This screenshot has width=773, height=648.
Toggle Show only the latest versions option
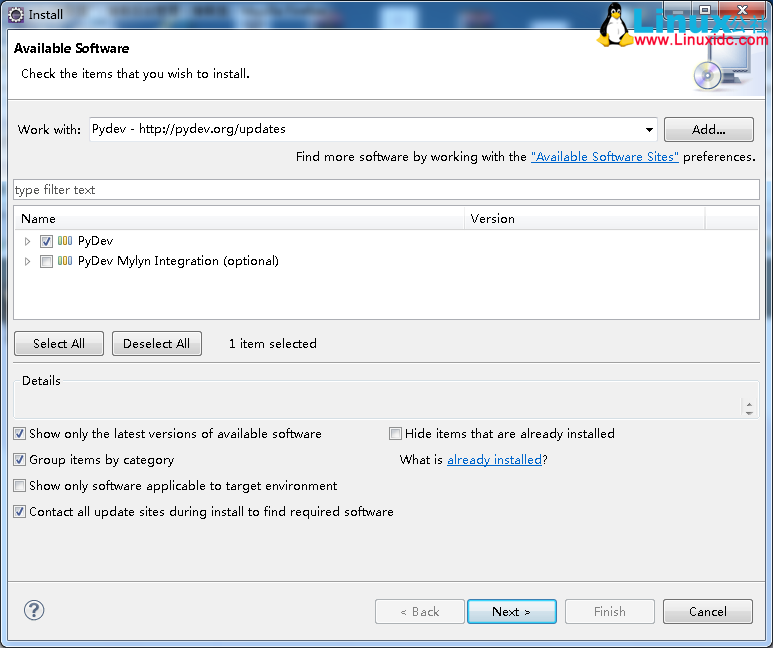click(x=20, y=434)
